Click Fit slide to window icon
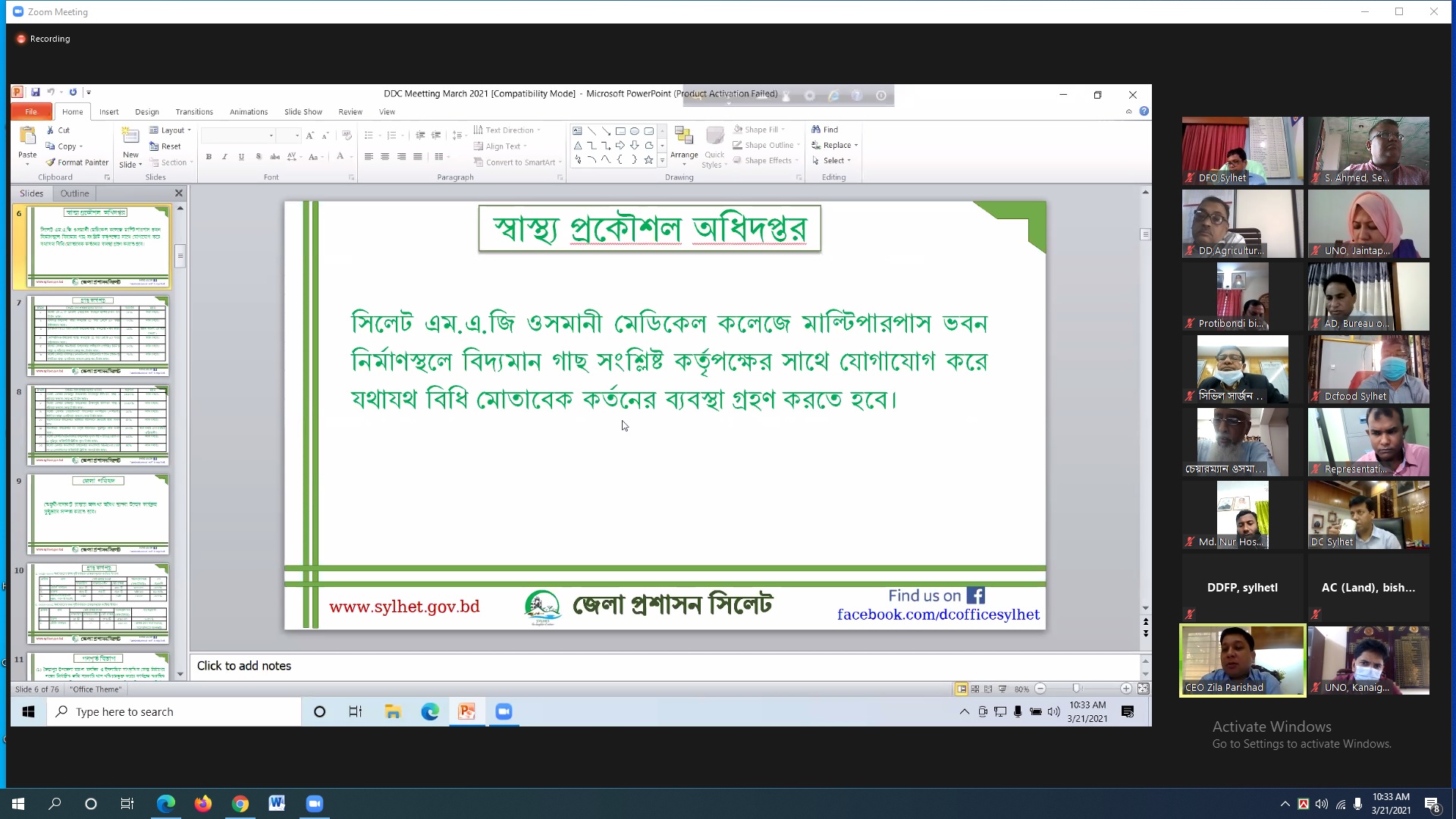The image size is (1456, 819). click(1143, 689)
